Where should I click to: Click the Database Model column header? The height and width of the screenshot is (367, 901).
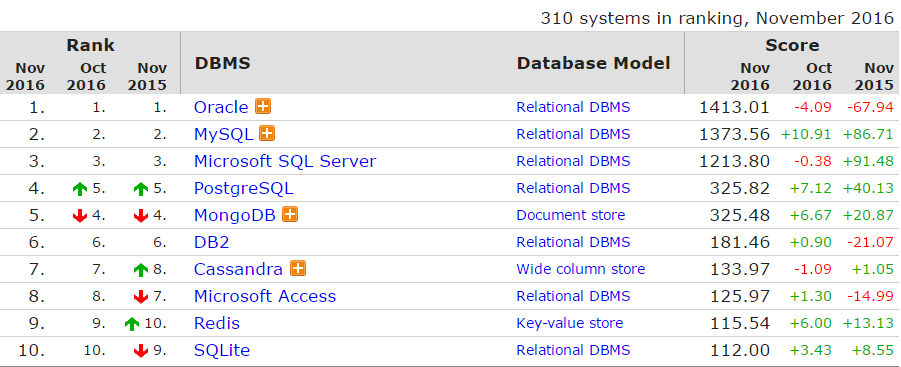pyautogui.click(x=594, y=63)
